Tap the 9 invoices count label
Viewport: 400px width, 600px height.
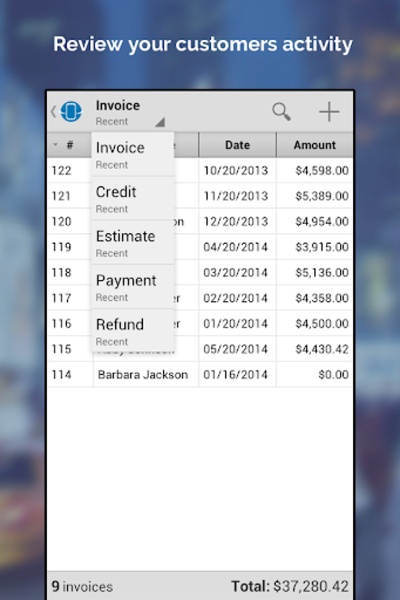[82, 587]
